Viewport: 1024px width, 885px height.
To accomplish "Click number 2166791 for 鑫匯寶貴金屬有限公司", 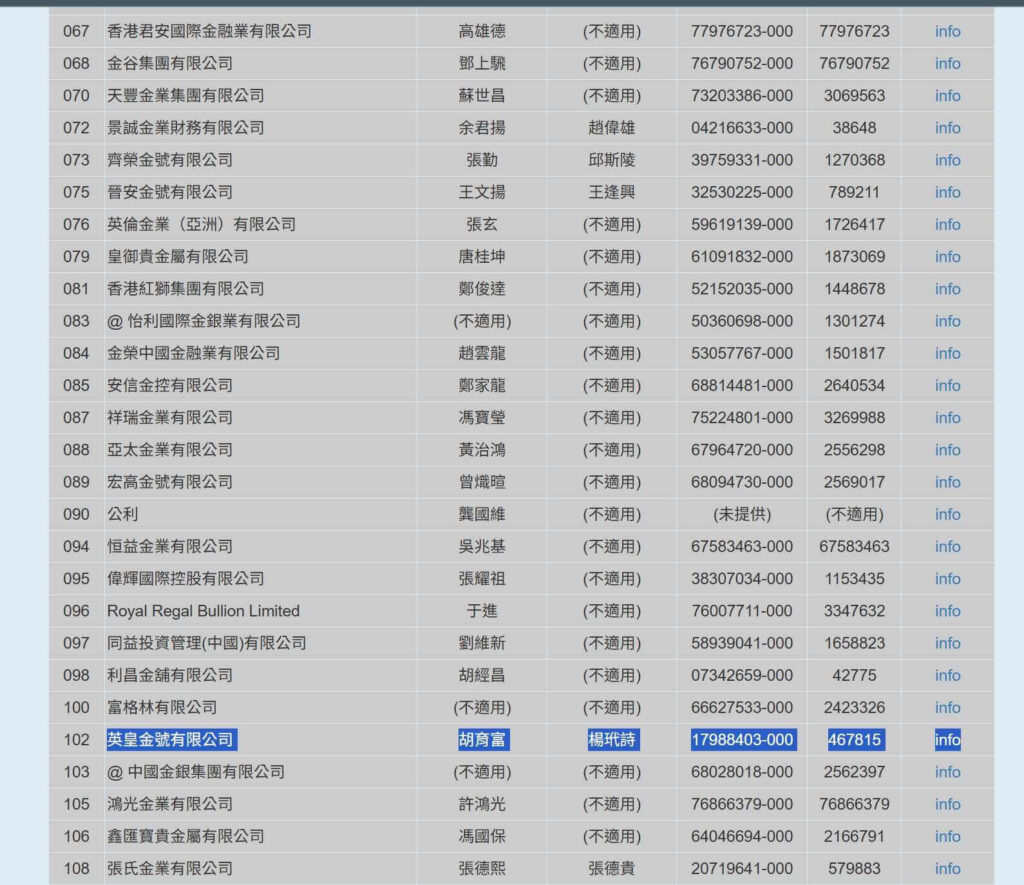I will click(x=854, y=836).
